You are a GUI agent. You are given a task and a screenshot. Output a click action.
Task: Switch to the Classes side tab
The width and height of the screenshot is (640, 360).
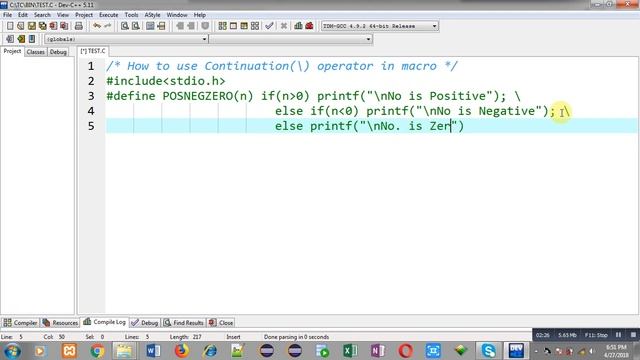tap(36, 52)
